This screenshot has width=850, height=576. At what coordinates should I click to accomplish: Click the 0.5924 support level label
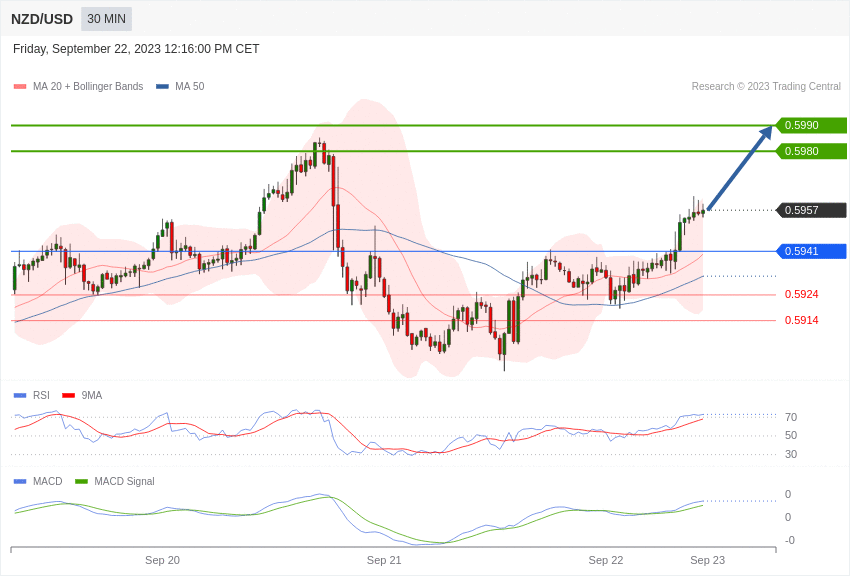pyautogui.click(x=801, y=294)
